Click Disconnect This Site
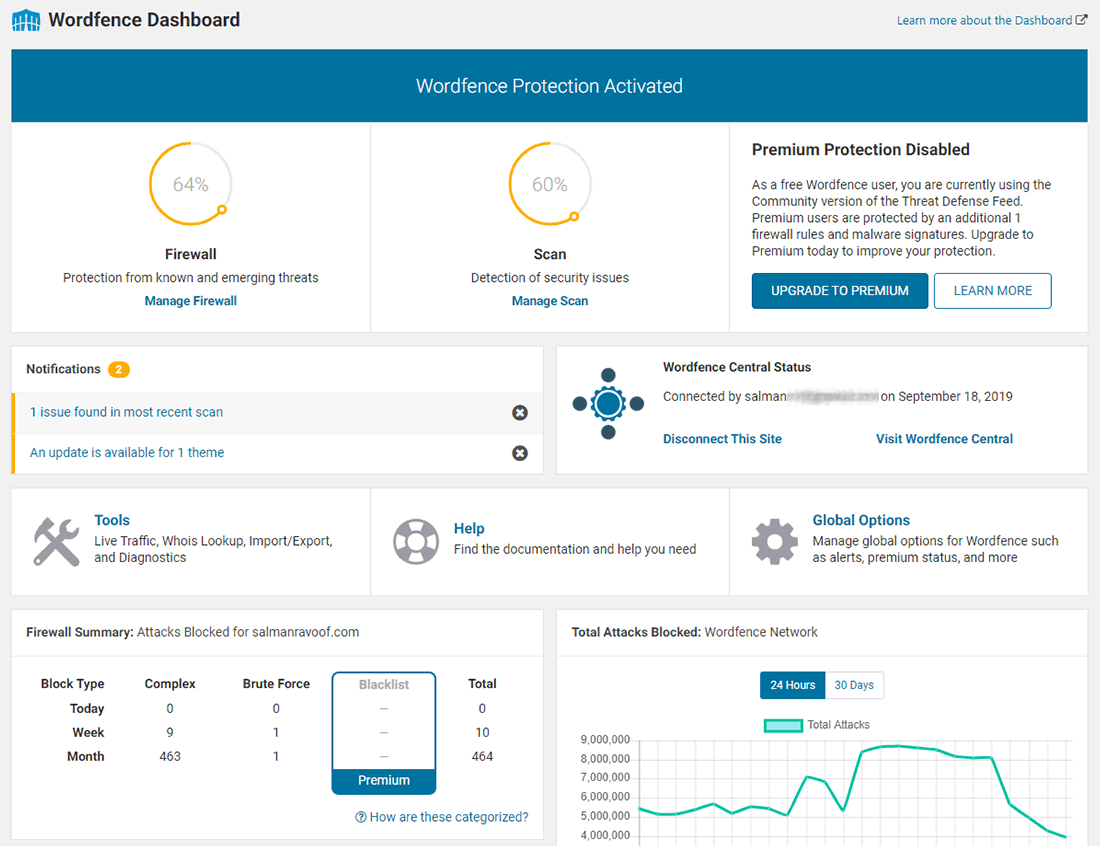Image resolution: width=1100 pixels, height=846 pixels. pyautogui.click(x=722, y=438)
